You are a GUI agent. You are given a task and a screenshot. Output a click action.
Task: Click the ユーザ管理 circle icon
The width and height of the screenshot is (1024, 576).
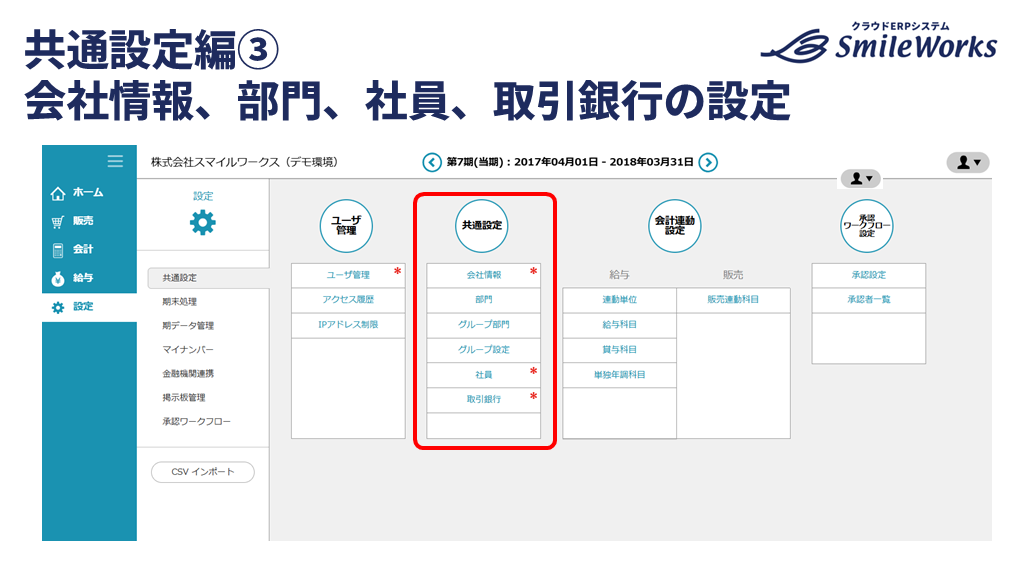[x=346, y=226]
